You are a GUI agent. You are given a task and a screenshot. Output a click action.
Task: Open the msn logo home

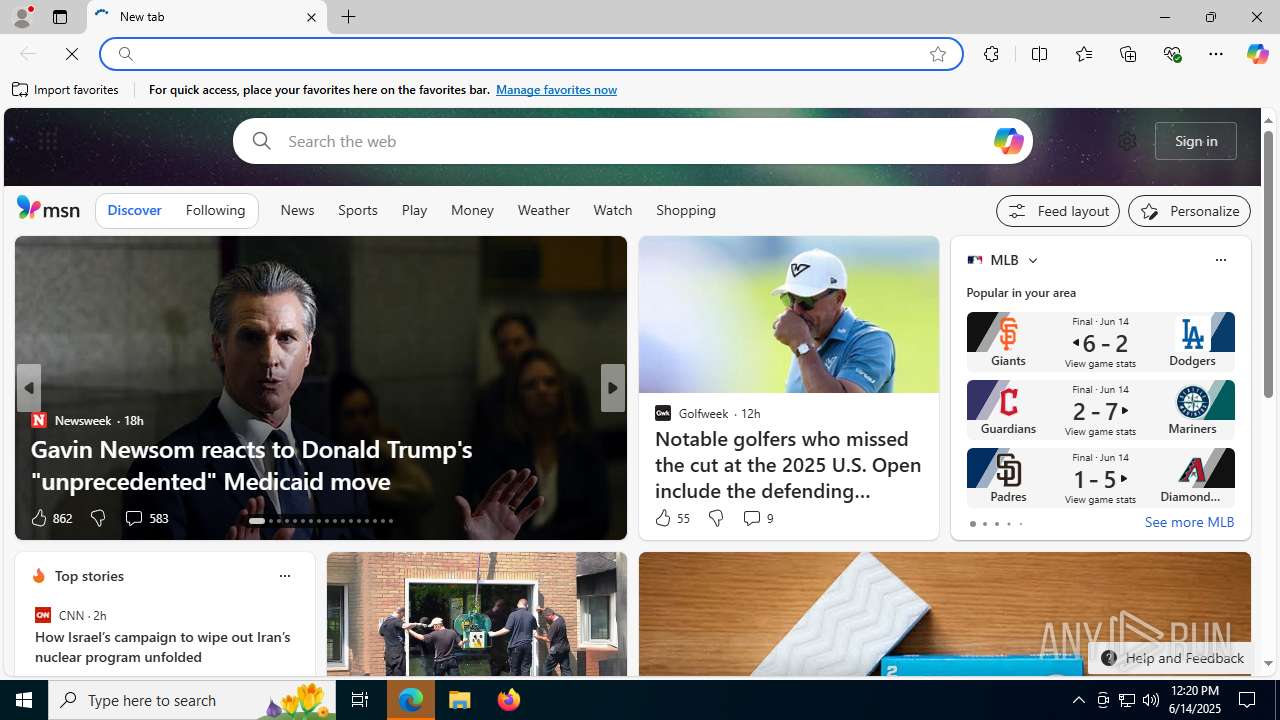click(48, 208)
